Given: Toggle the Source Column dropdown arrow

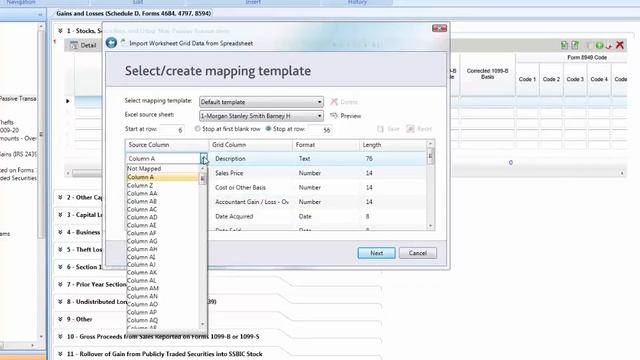Looking at the screenshot, I should tap(203, 158).
